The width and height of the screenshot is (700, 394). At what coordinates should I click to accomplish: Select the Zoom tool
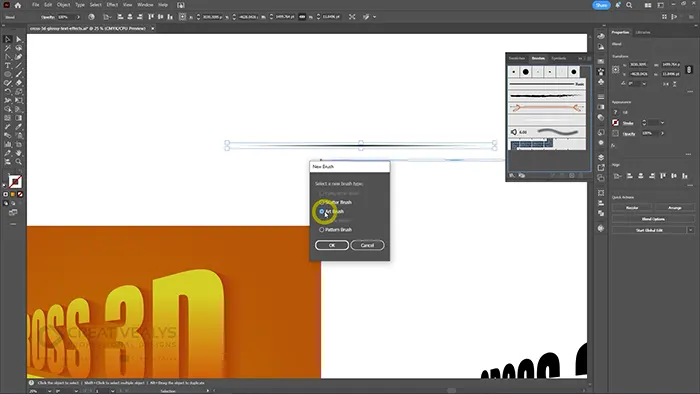click(x=19, y=162)
